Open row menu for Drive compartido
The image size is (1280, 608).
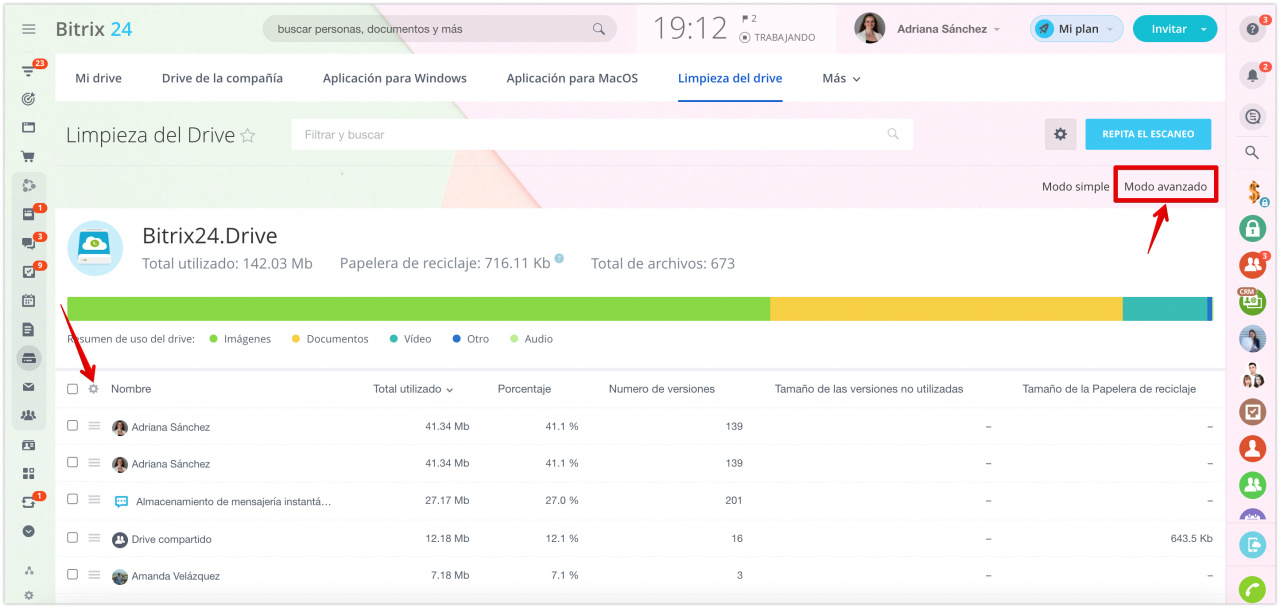coord(95,538)
